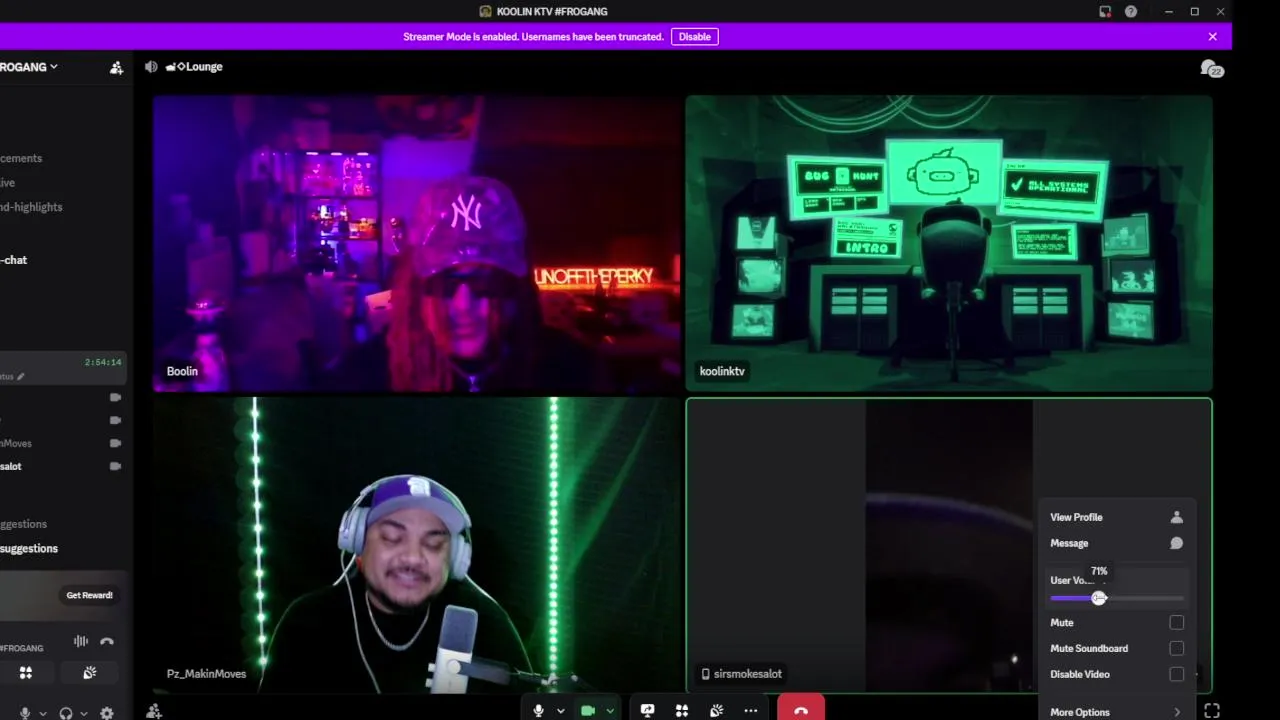
Task: Check the Disable Video checkbox
Action: point(1177,674)
